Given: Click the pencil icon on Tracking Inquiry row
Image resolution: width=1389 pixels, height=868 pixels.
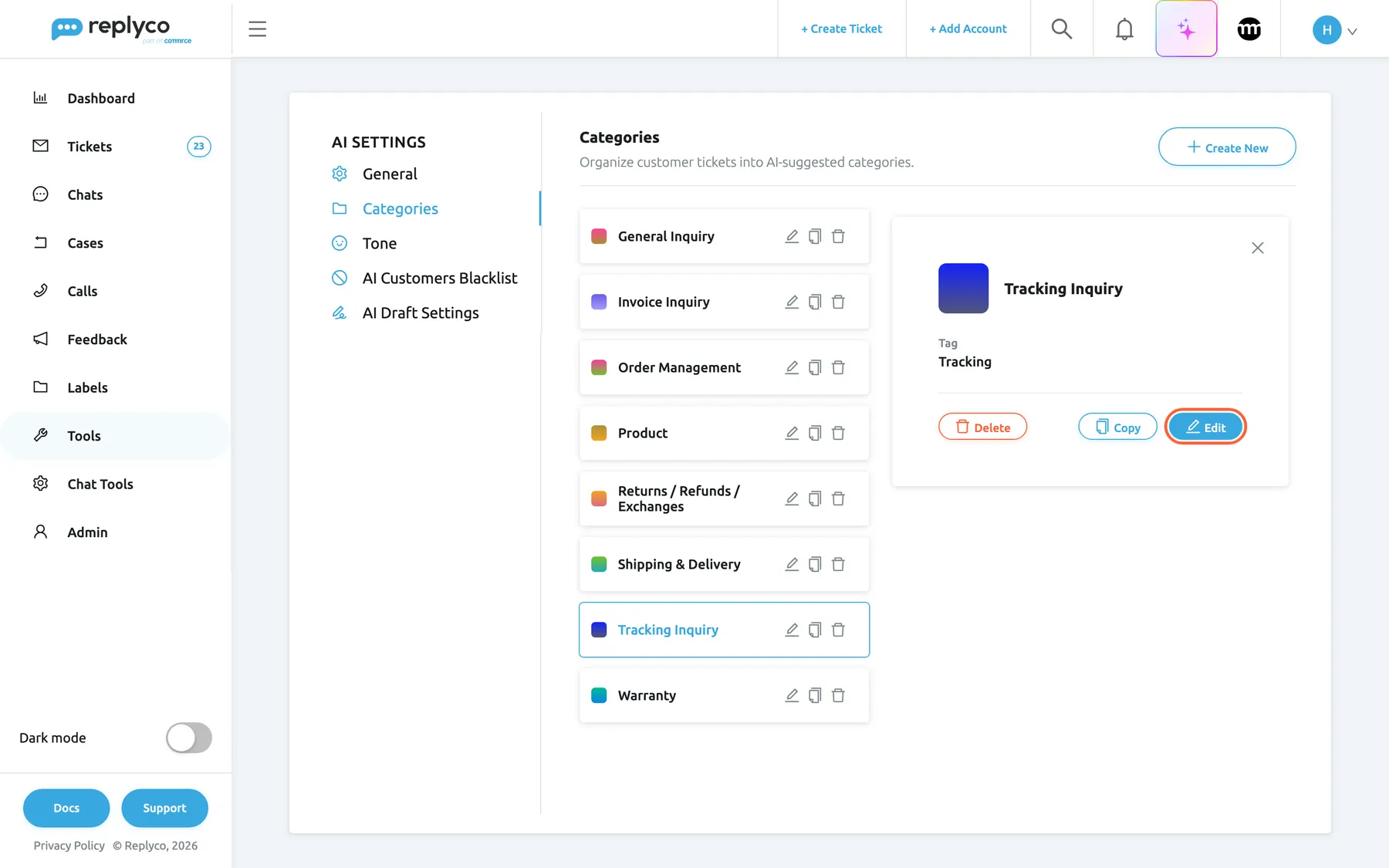Looking at the screenshot, I should (792, 630).
